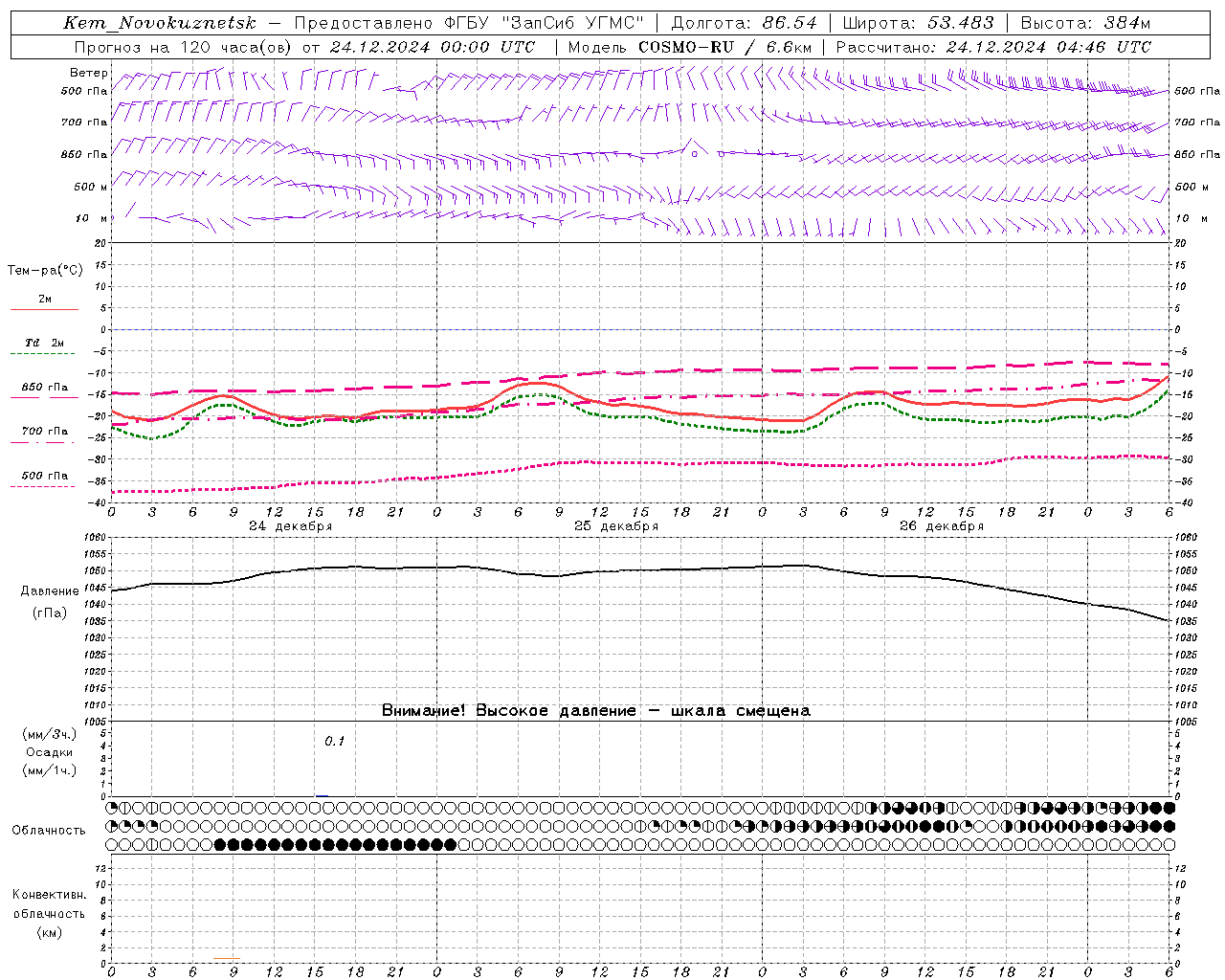Click the "24 декабря" date label
Viewport: 1225px width, 980px height.
(x=290, y=526)
